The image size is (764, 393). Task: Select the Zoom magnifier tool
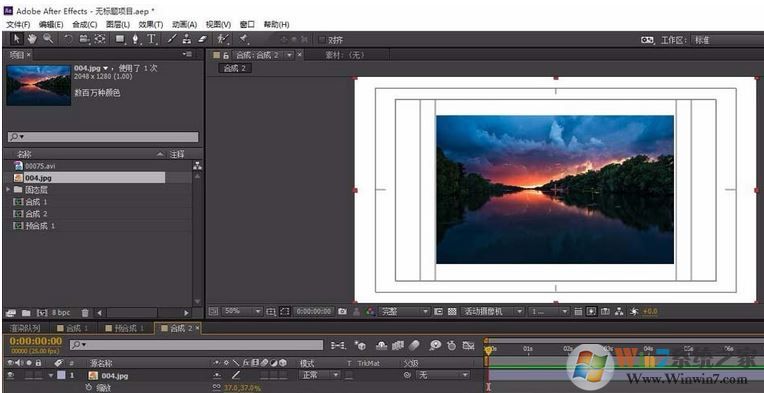tap(48, 39)
